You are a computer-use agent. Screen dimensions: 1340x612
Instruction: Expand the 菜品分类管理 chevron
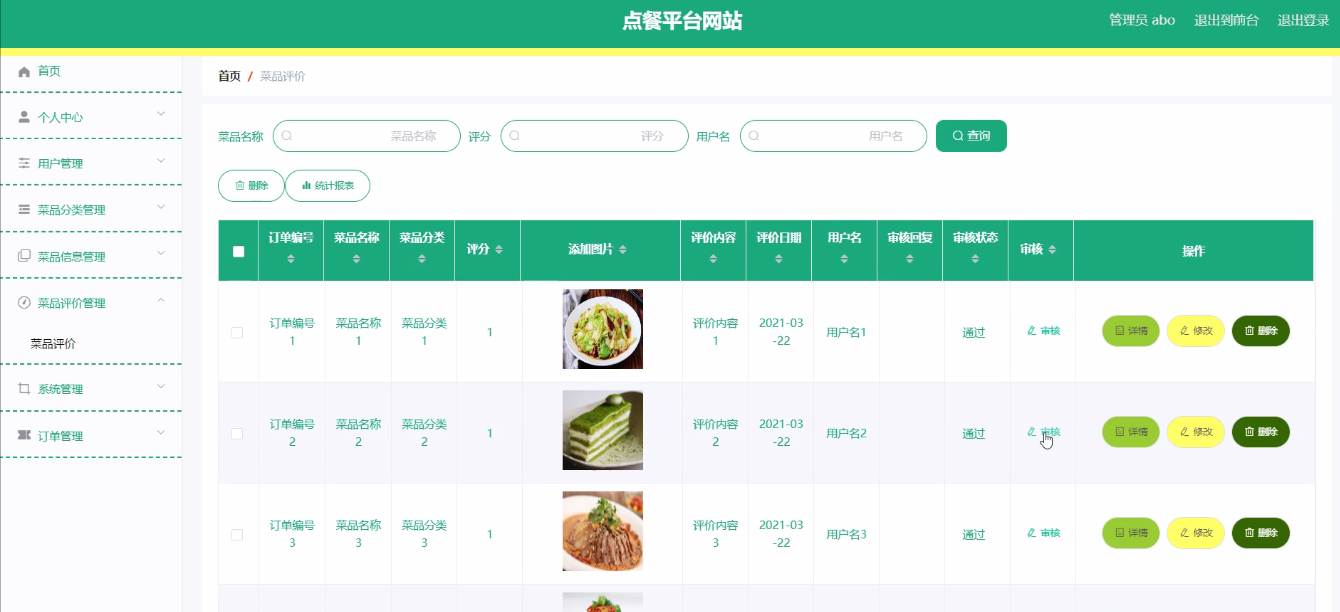click(161, 208)
